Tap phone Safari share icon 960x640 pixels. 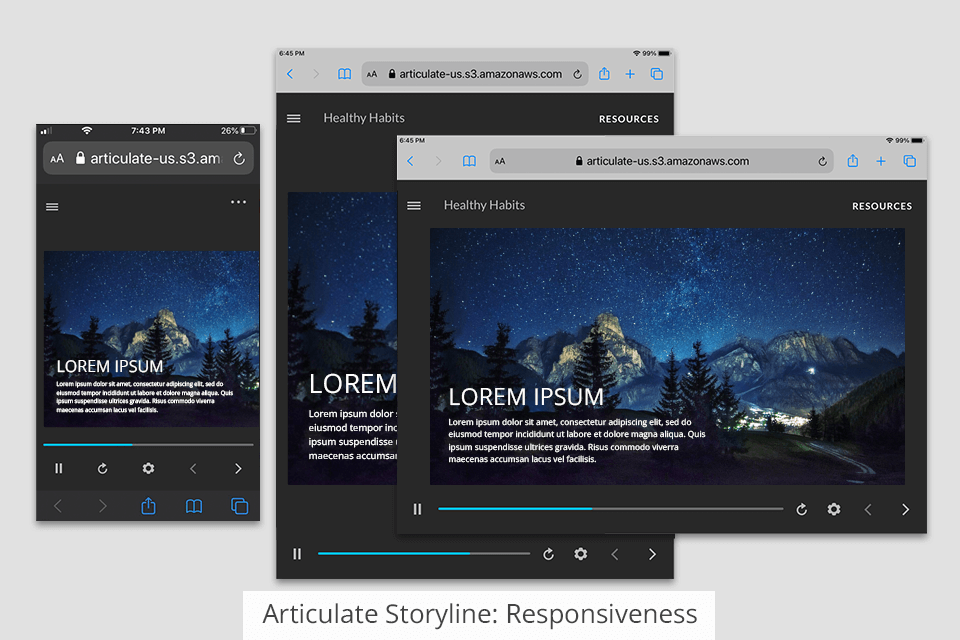point(148,505)
